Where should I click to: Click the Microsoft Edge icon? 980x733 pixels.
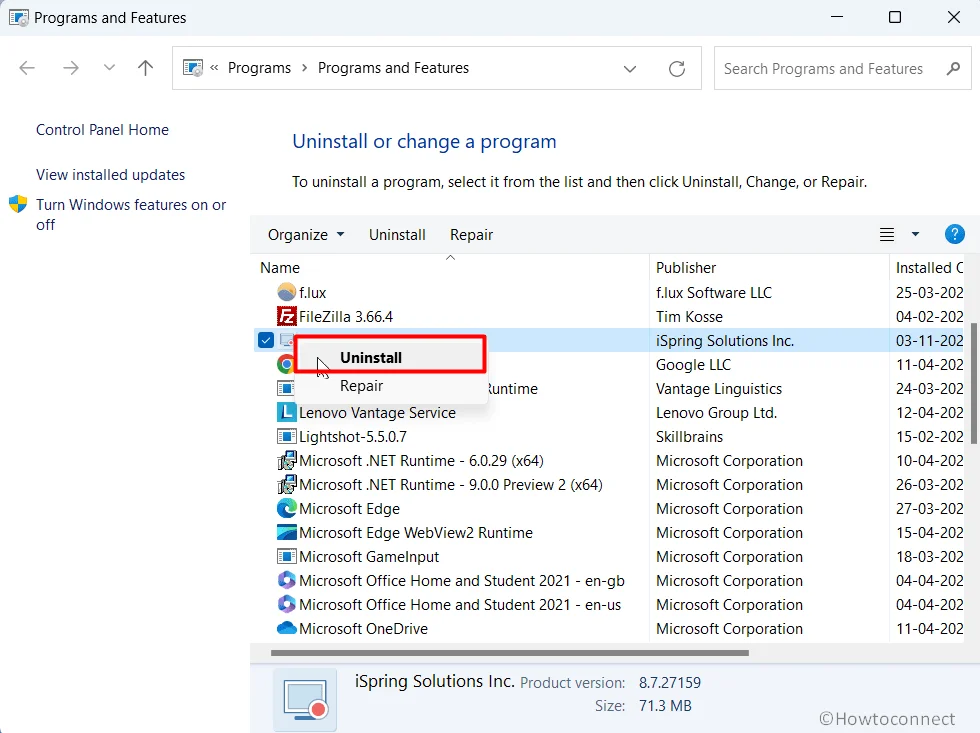(x=286, y=508)
